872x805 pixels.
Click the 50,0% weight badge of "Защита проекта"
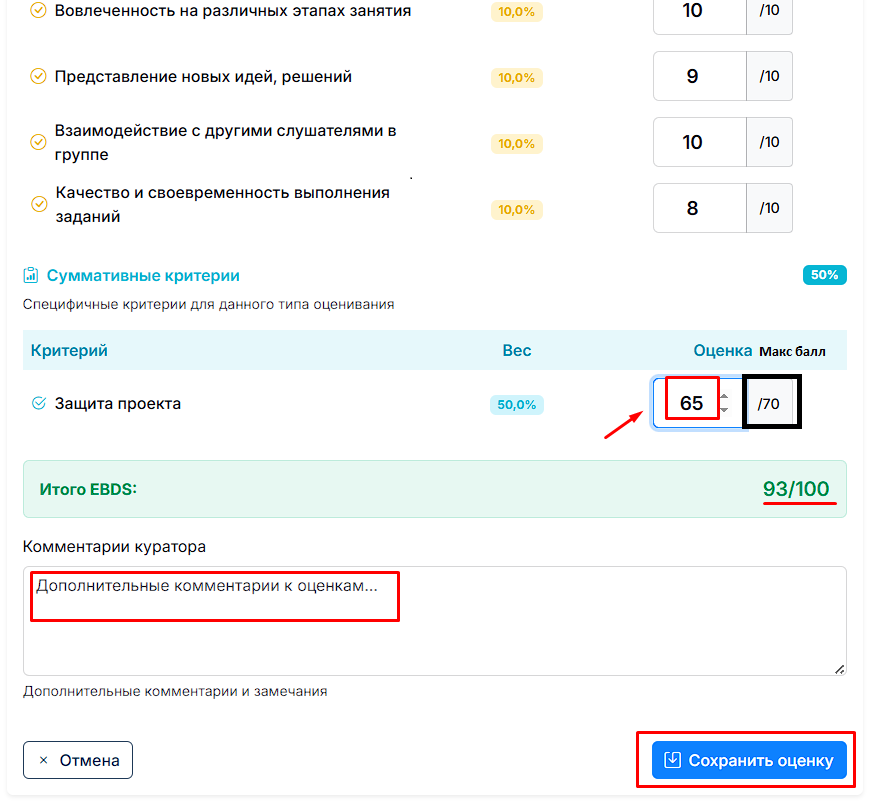point(516,404)
